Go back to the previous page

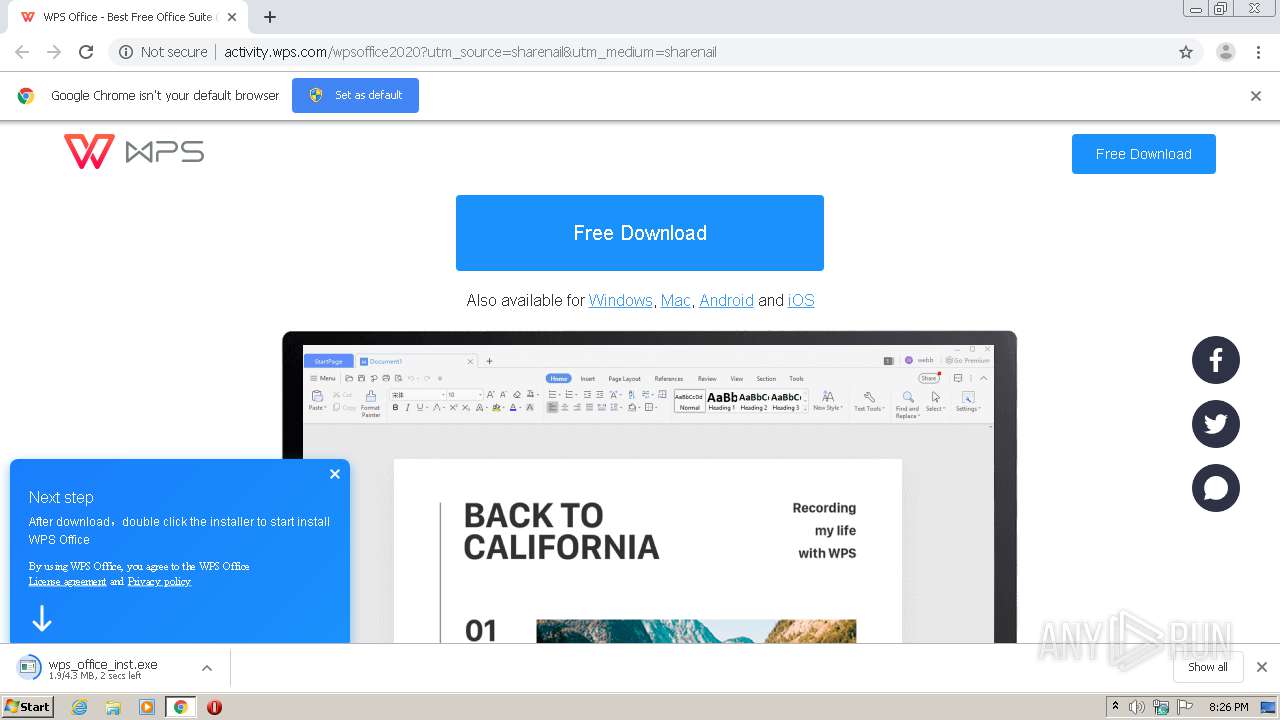tap(22, 52)
